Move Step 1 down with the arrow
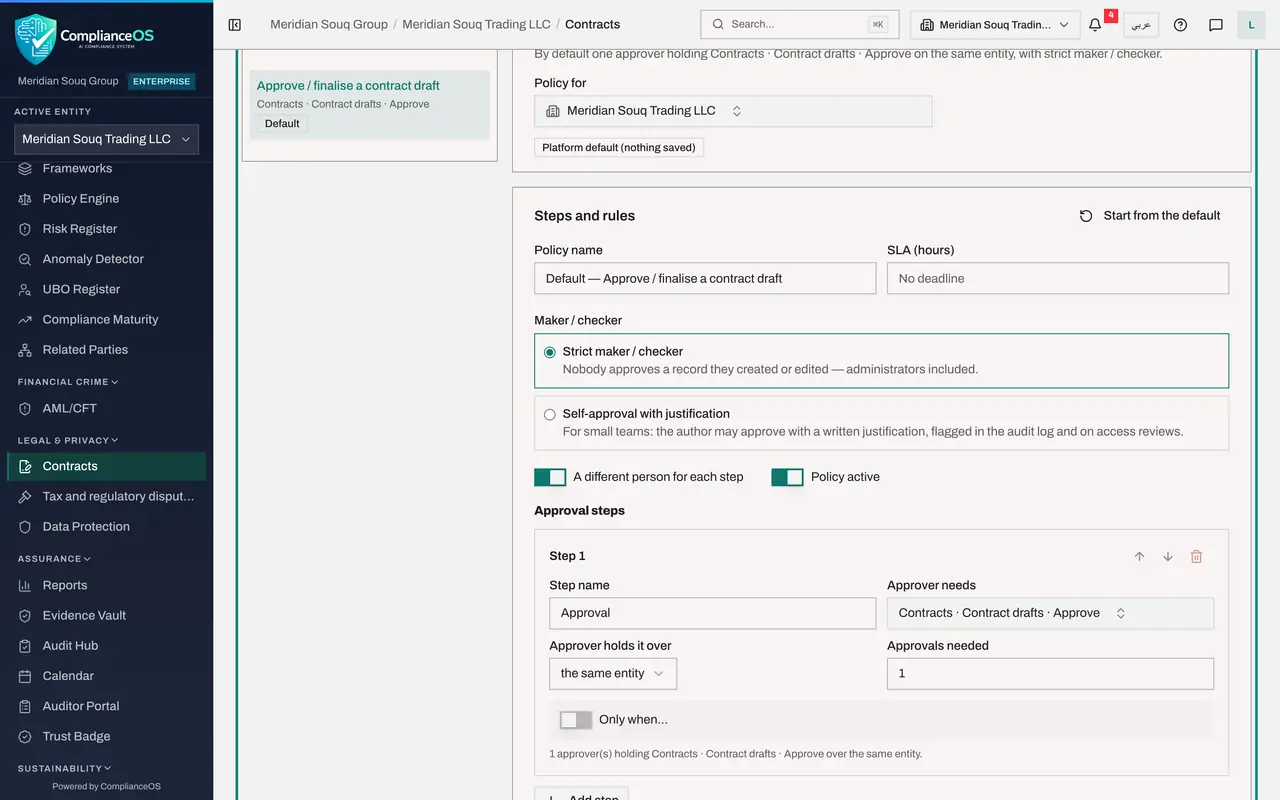 coord(1168,557)
